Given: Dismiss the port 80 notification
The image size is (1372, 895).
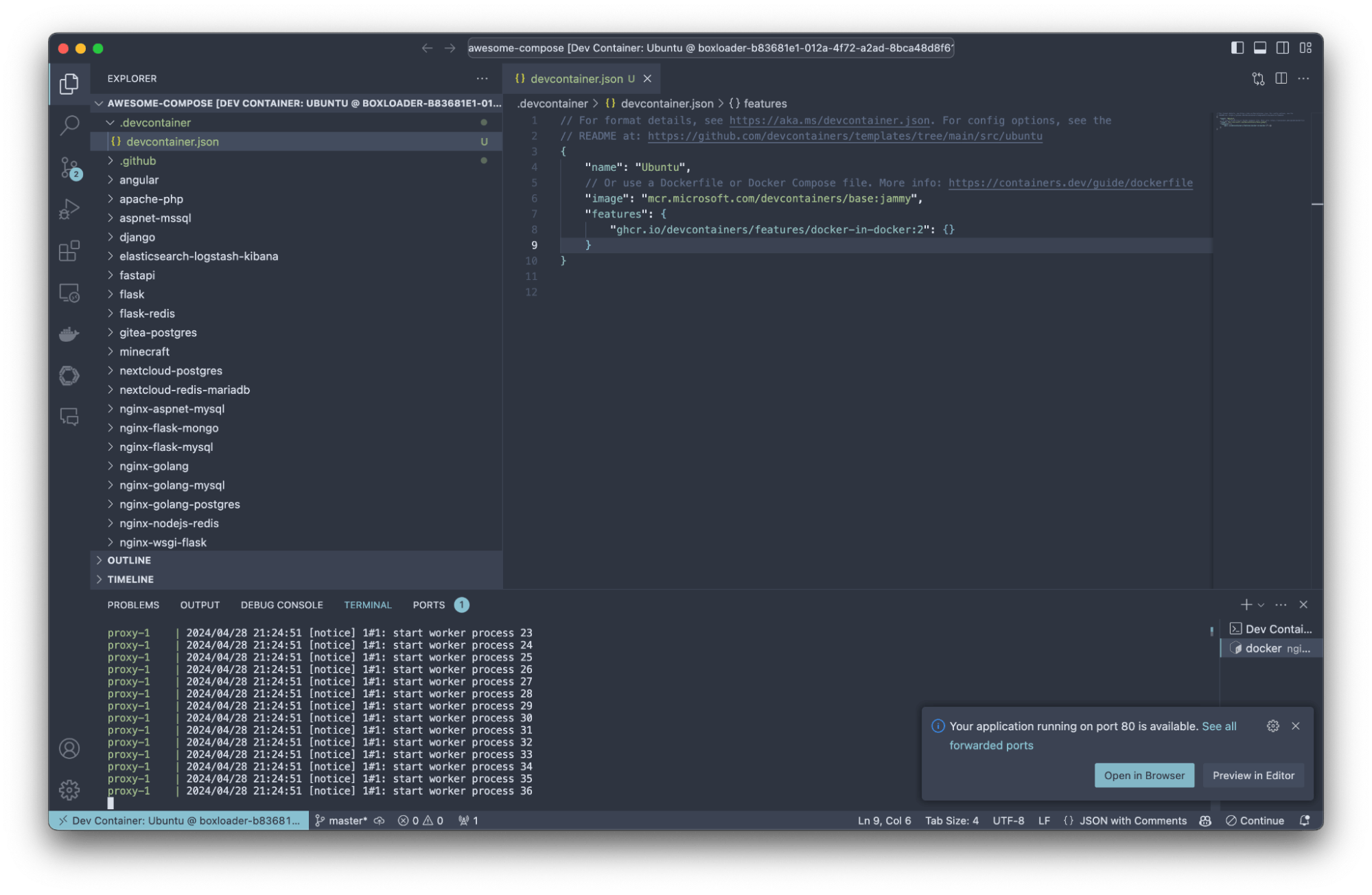Looking at the screenshot, I should coord(1295,726).
